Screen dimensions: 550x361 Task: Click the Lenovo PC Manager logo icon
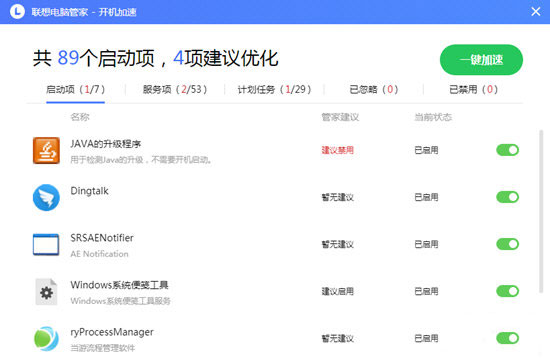(x=17, y=12)
